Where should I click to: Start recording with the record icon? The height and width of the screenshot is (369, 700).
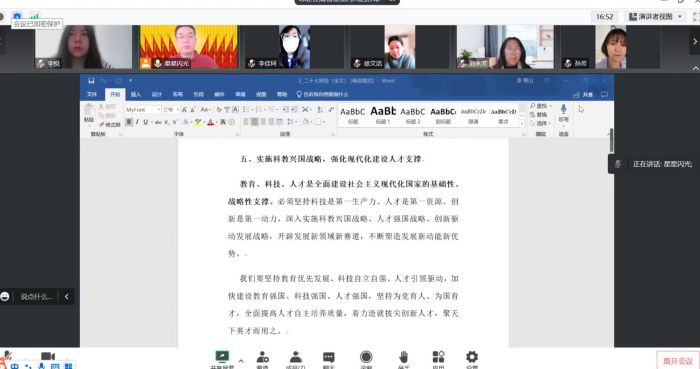coord(366,357)
